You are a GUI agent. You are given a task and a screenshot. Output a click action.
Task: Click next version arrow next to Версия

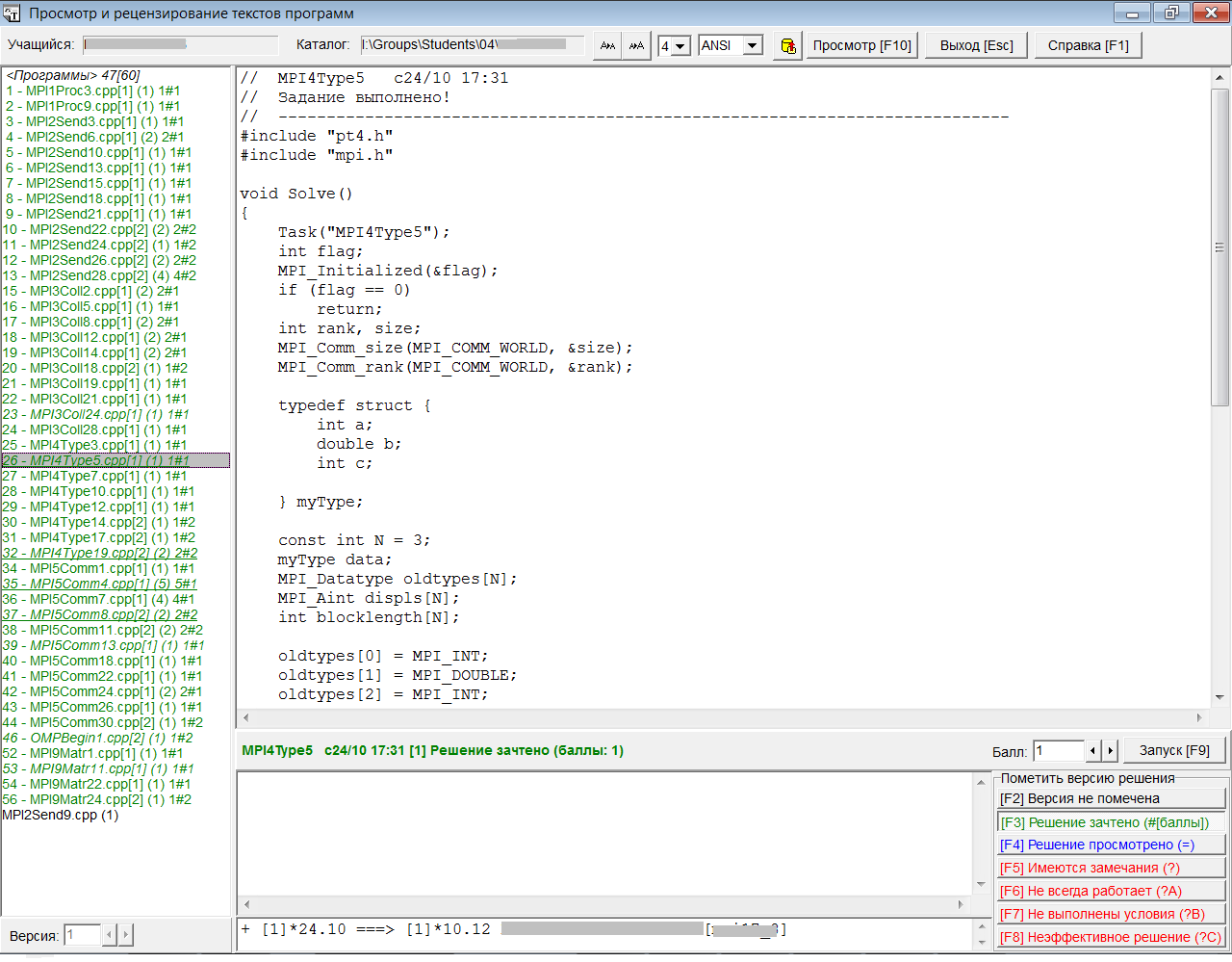(125, 934)
